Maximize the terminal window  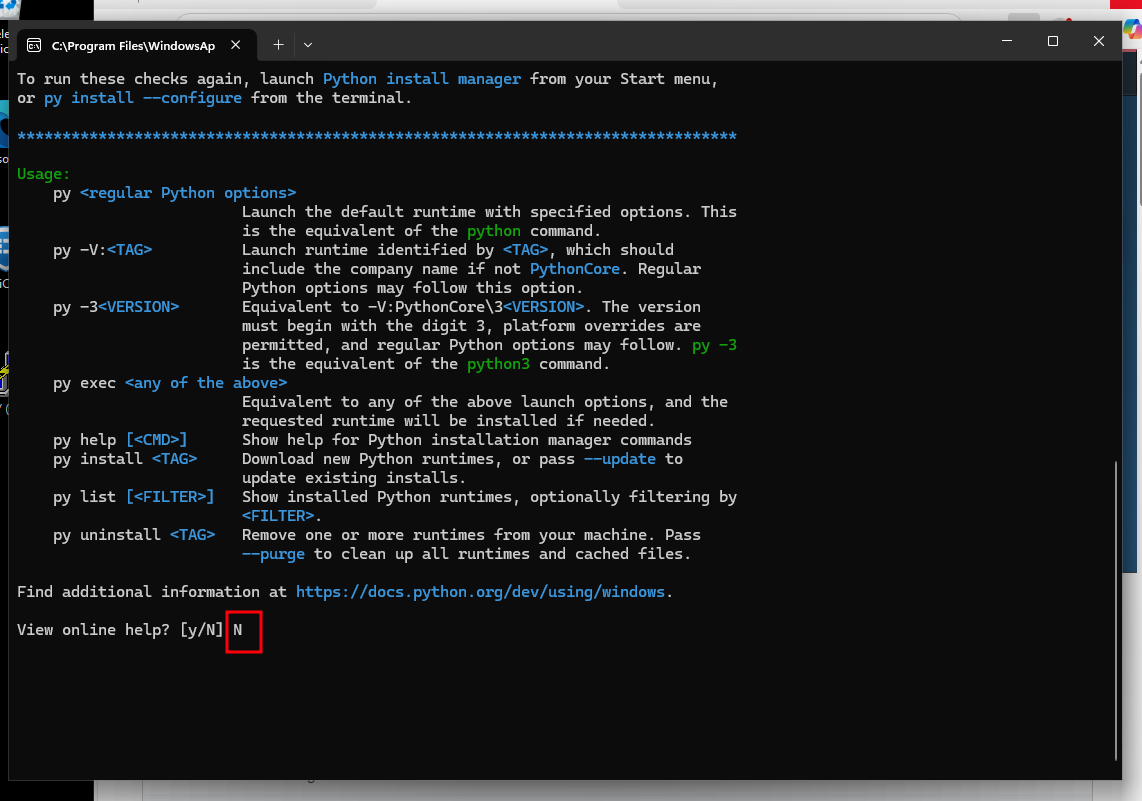[x=1053, y=41]
